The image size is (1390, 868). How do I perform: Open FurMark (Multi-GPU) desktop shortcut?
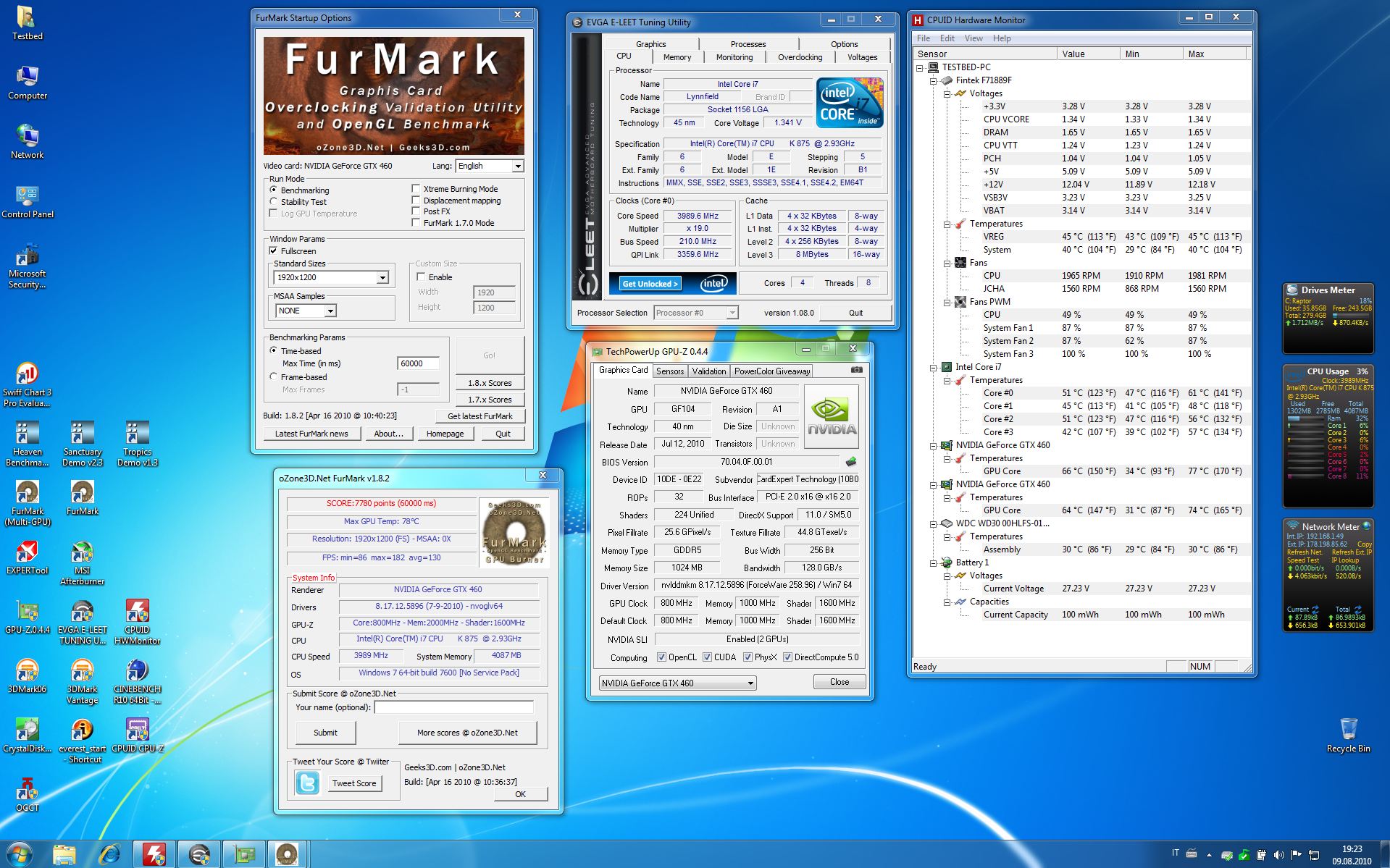pyautogui.click(x=27, y=503)
